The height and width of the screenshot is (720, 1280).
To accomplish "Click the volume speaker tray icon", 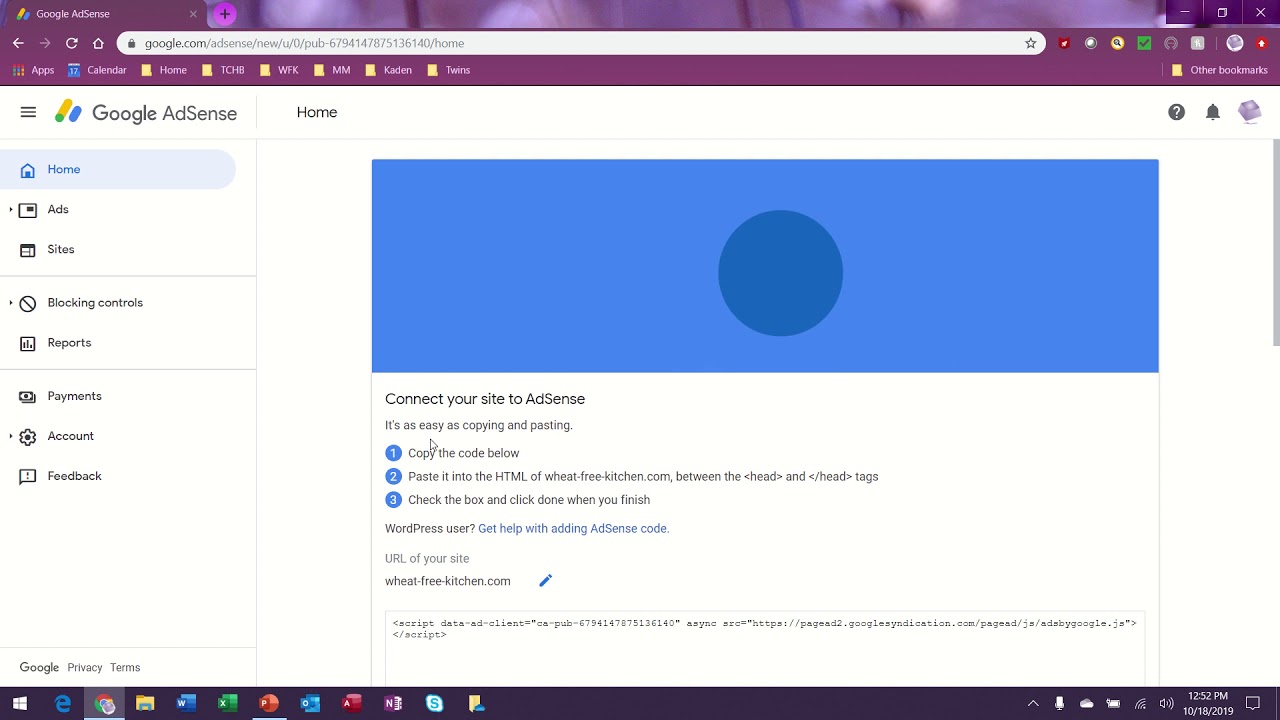I will click(x=1166, y=704).
